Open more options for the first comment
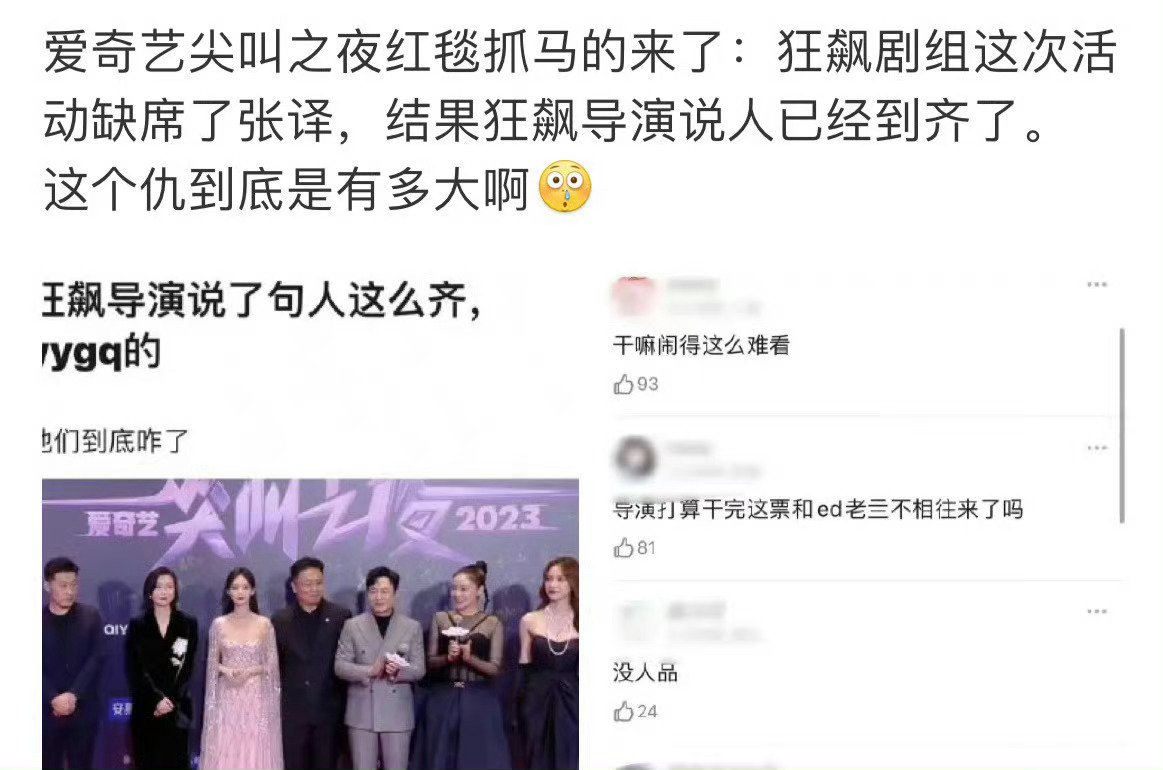The width and height of the screenshot is (1163, 770). (x=1097, y=284)
